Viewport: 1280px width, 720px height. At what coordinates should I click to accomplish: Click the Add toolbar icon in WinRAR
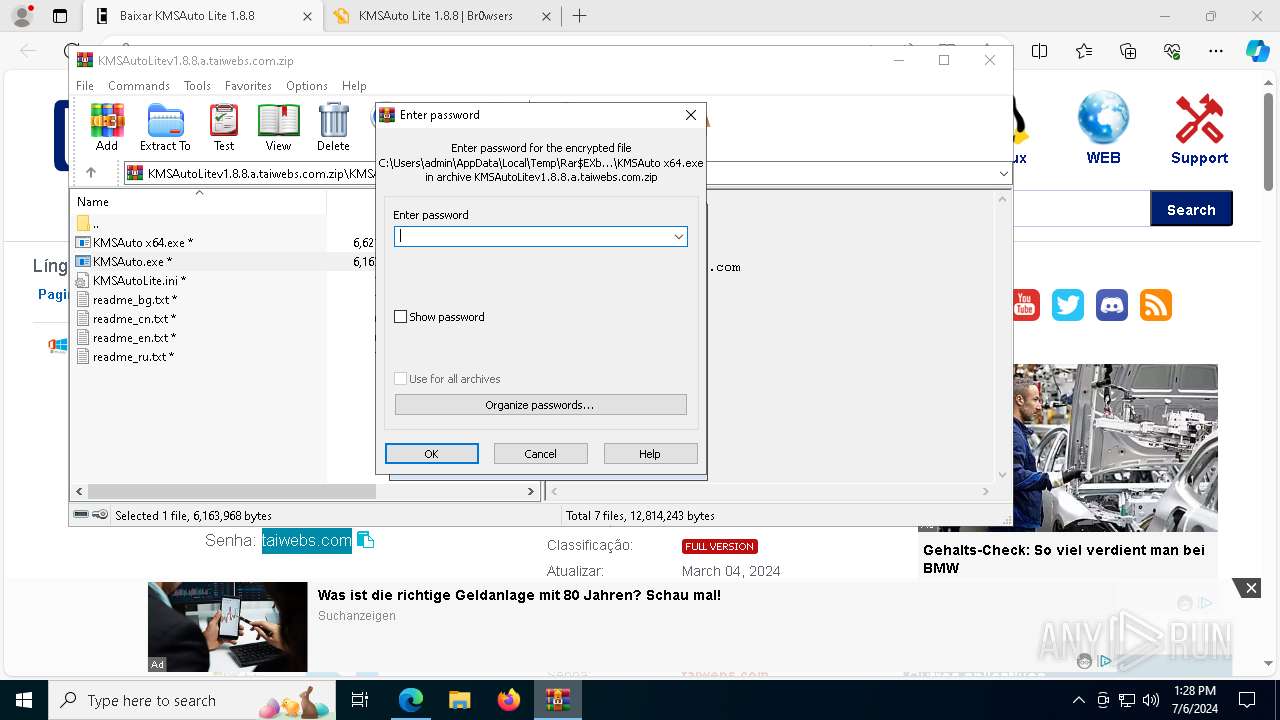(107, 127)
